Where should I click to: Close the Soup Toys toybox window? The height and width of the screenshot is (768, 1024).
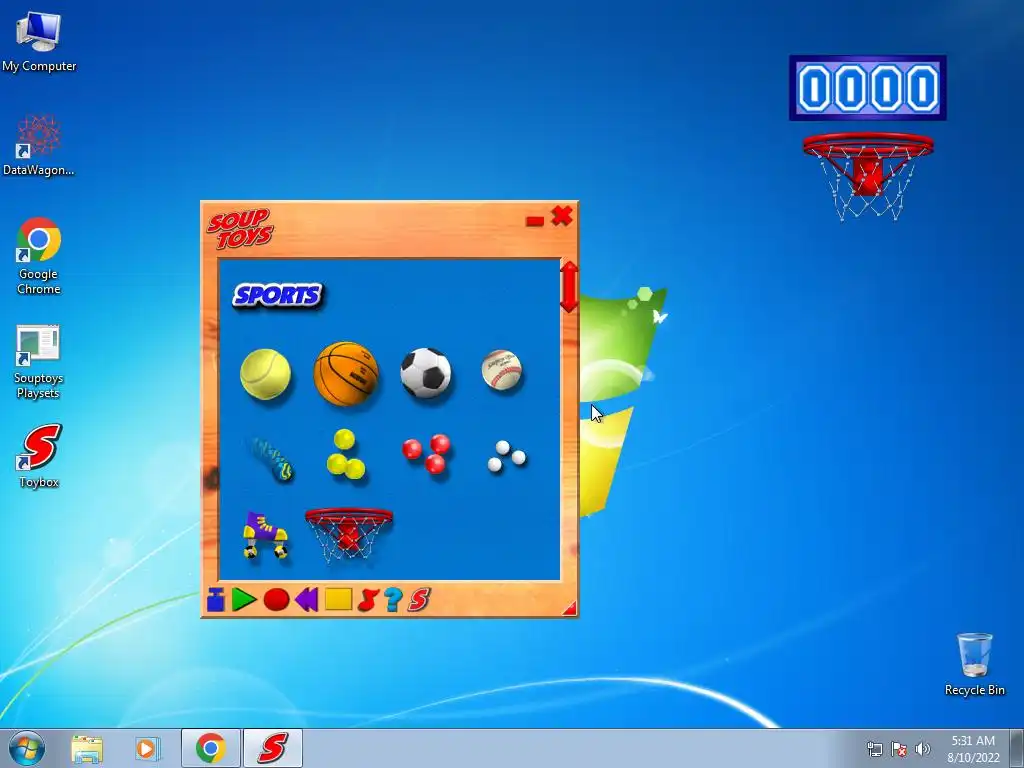tap(562, 216)
